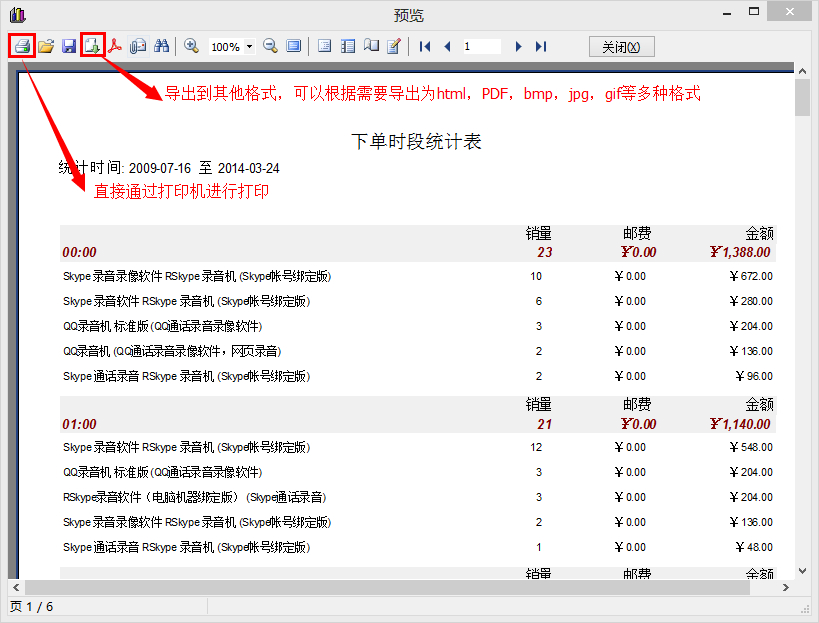Jump to the last page

(x=541, y=46)
